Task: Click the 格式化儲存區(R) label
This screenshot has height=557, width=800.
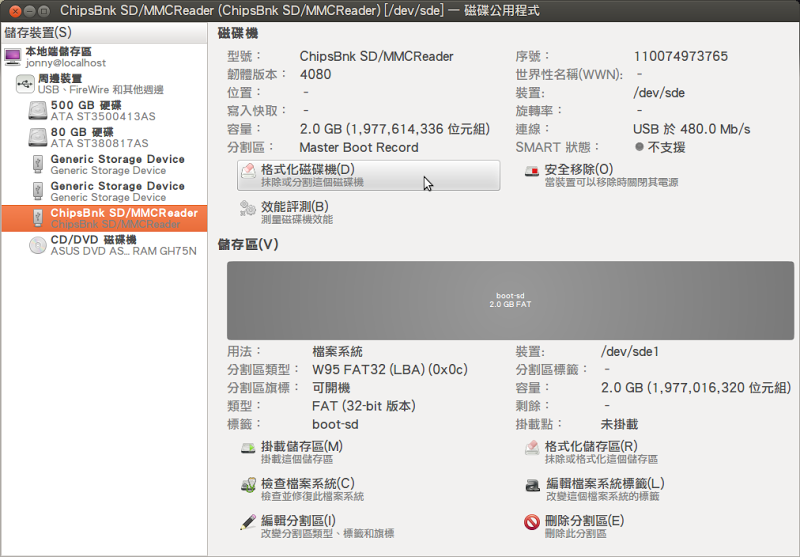Action: (591, 446)
